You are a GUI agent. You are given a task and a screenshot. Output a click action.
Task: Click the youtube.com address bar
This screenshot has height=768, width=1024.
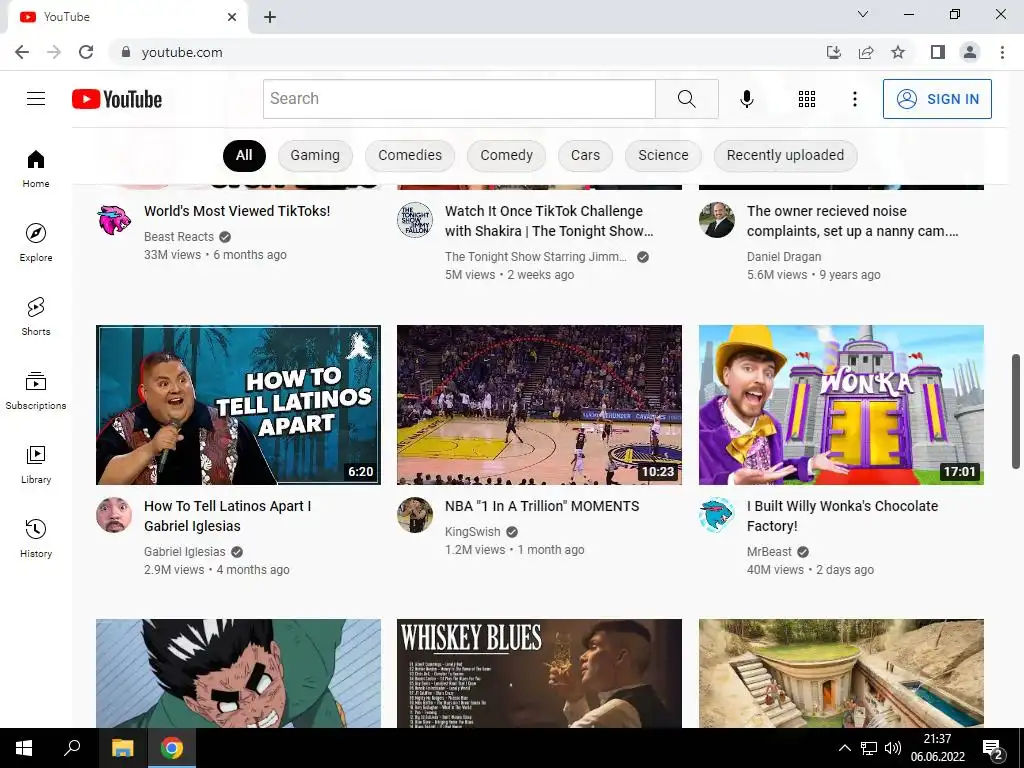466,52
